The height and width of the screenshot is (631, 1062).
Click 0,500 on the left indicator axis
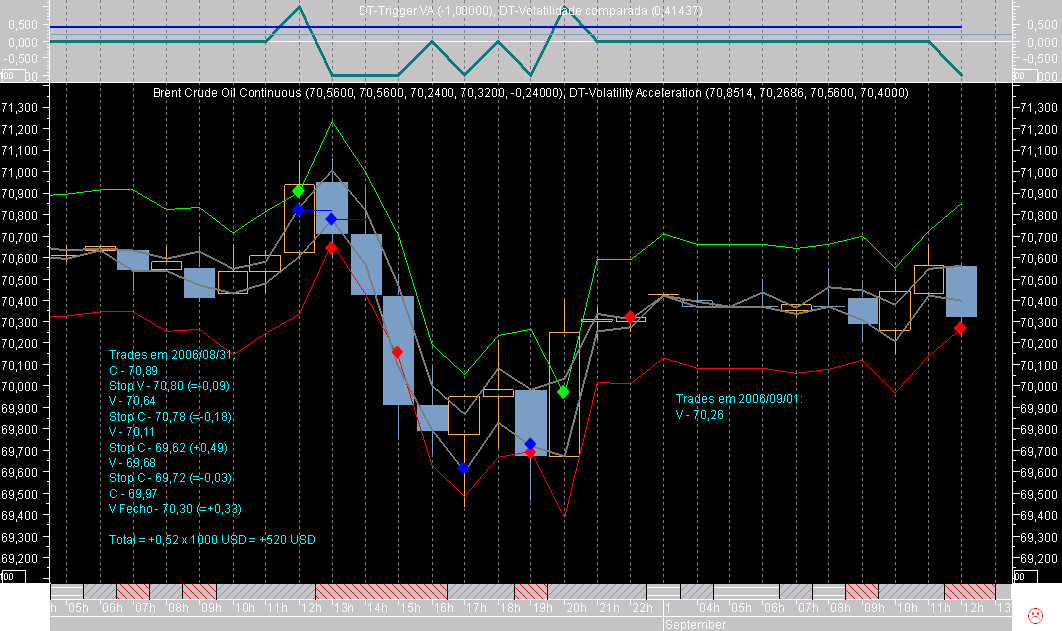click(x=23, y=24)
